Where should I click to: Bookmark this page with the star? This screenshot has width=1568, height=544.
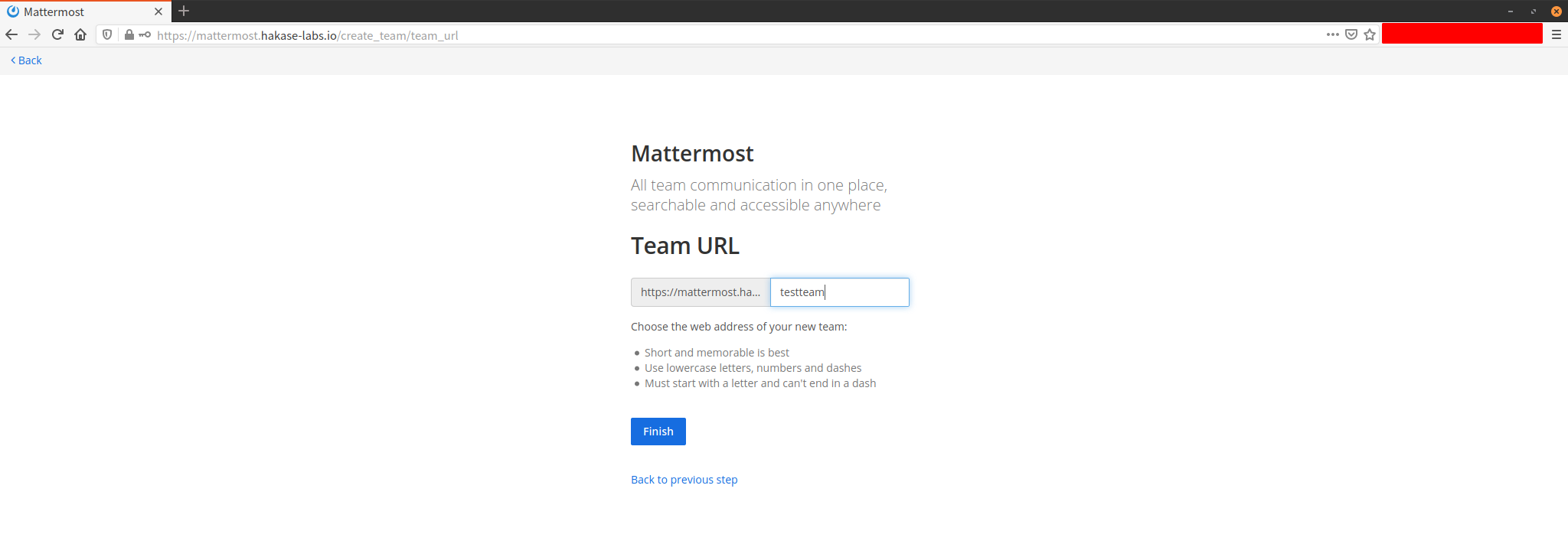click(x=1370, y=34)
